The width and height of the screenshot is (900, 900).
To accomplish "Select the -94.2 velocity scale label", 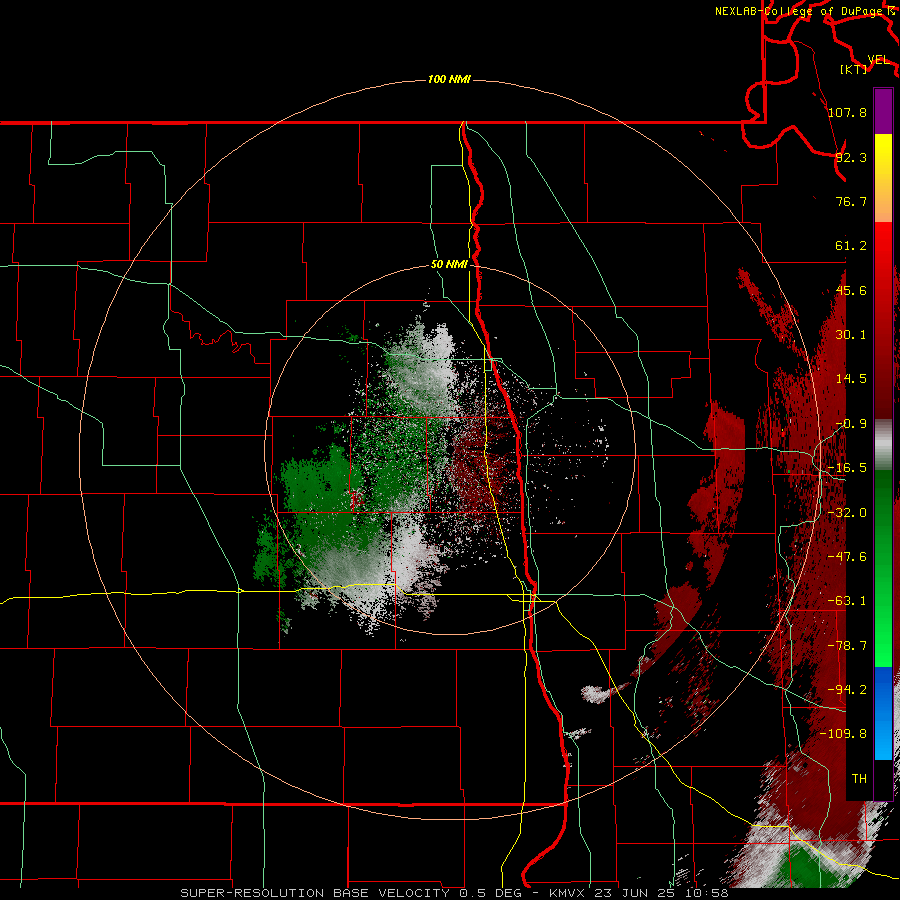I will coord(847,690).
